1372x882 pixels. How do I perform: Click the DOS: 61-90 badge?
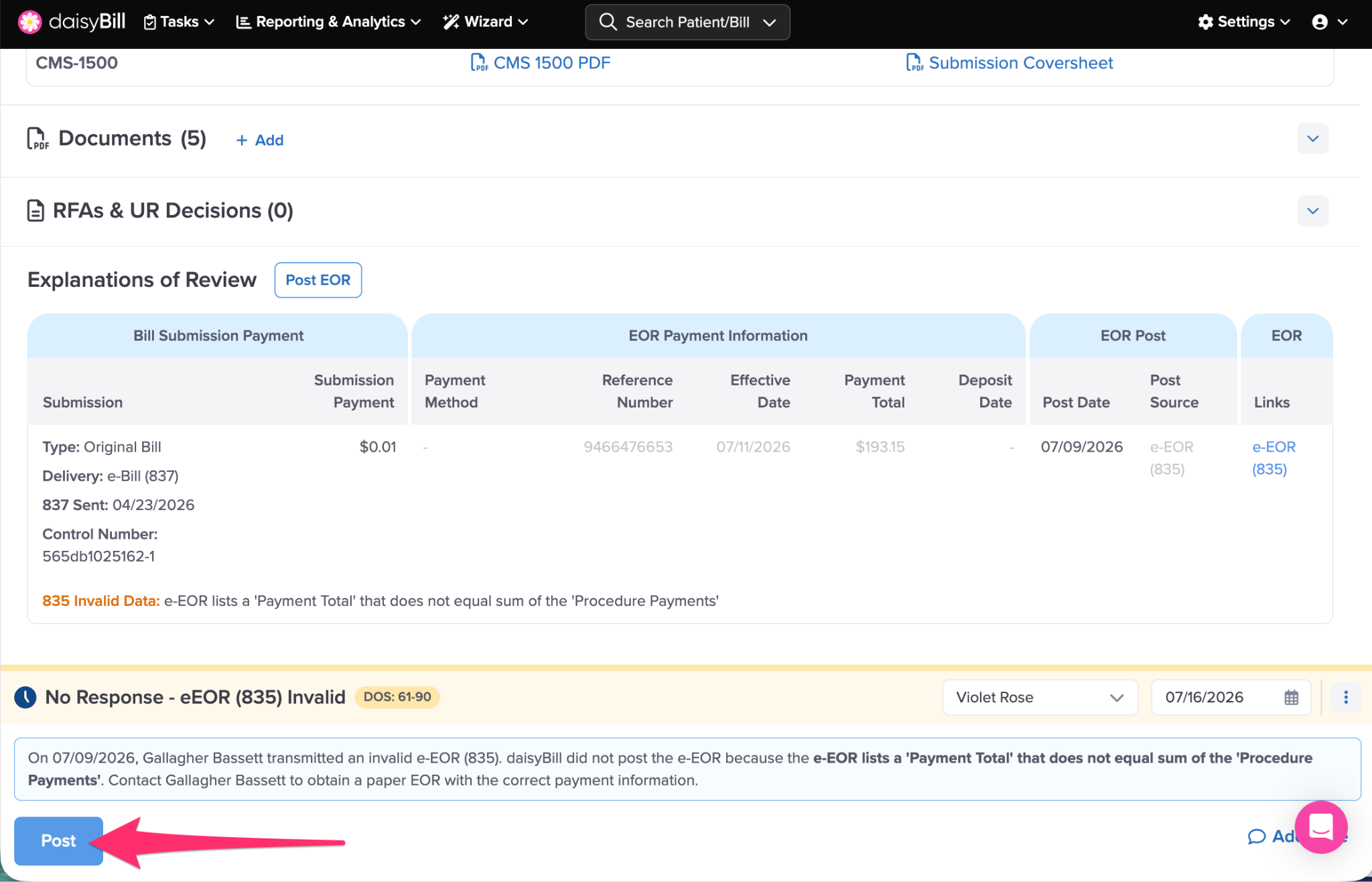(x=397, y=697)
